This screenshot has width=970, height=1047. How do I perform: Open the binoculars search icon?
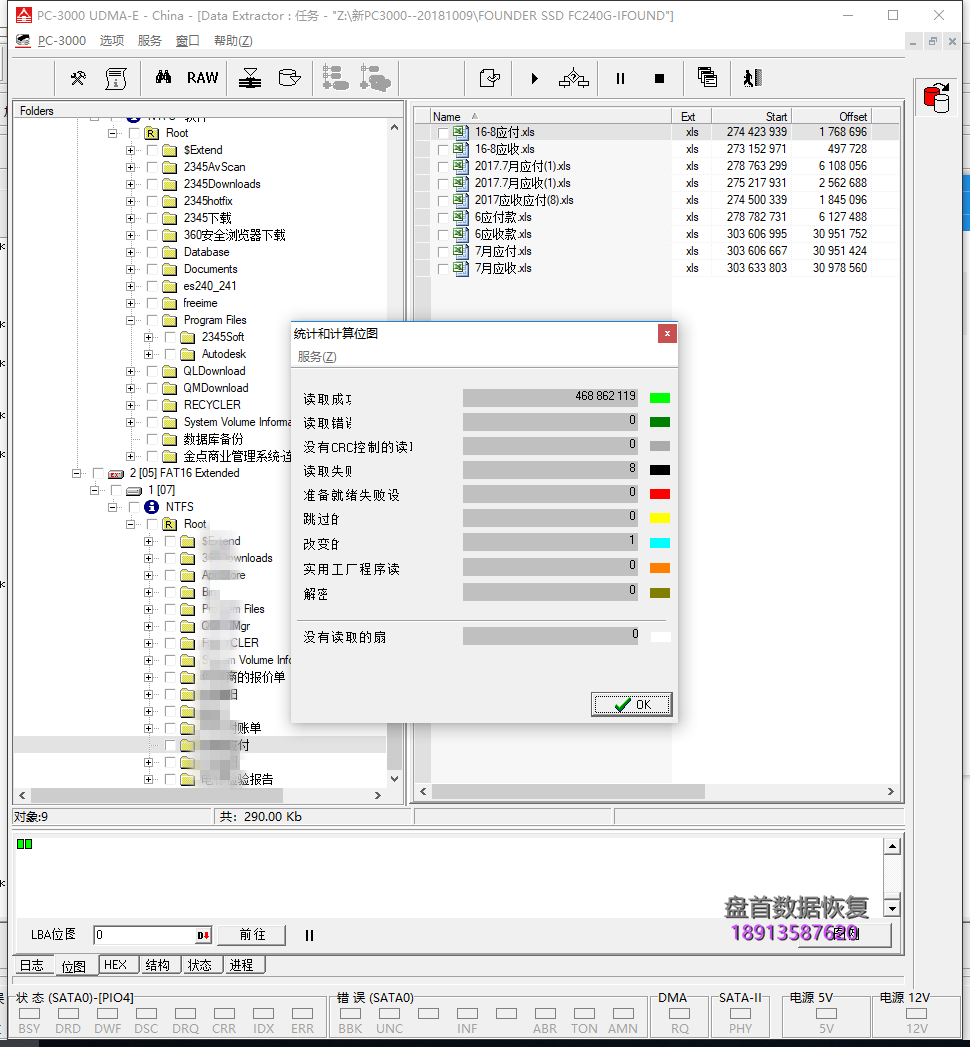[x=164, y=77]
